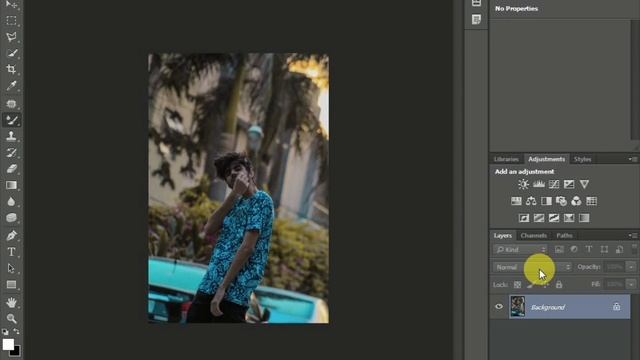Viewport: 640px width, 360px height.
Task: Open the Adjustments panel flyout menu
Action: click(x=633, y=159)
